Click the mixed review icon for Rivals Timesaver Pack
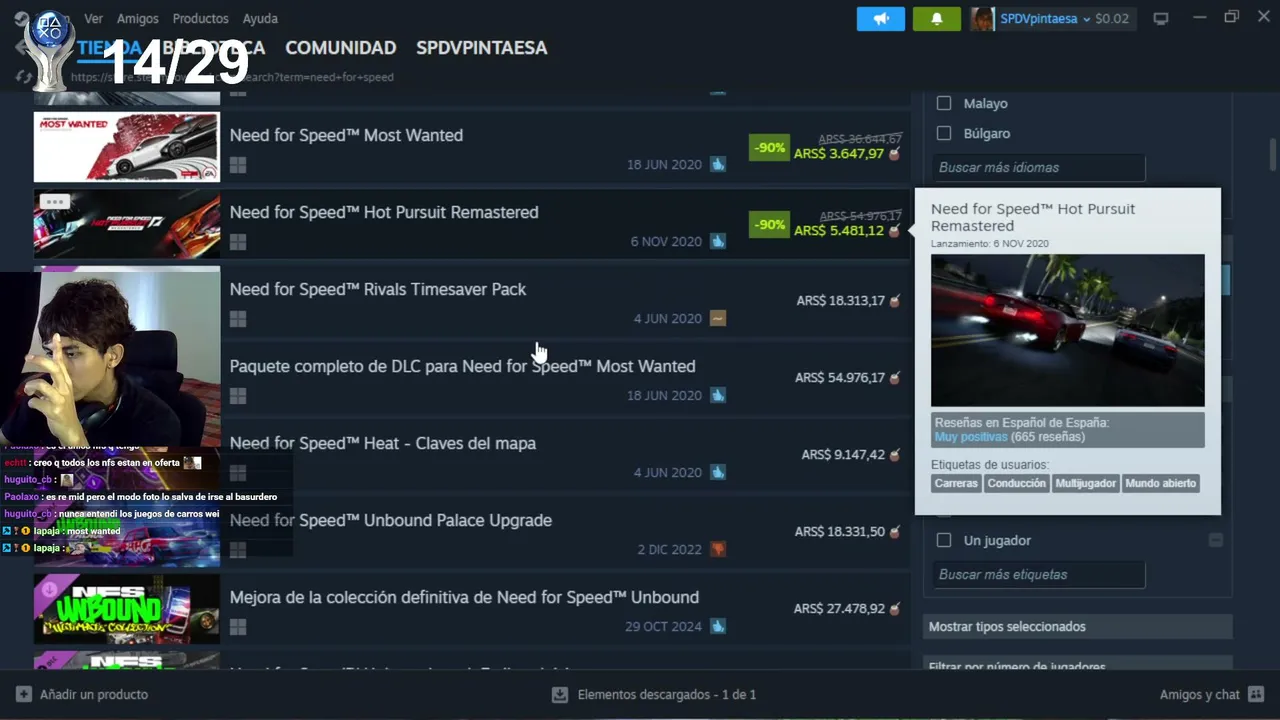This screenshot has height=720, width=1280. 718,318
